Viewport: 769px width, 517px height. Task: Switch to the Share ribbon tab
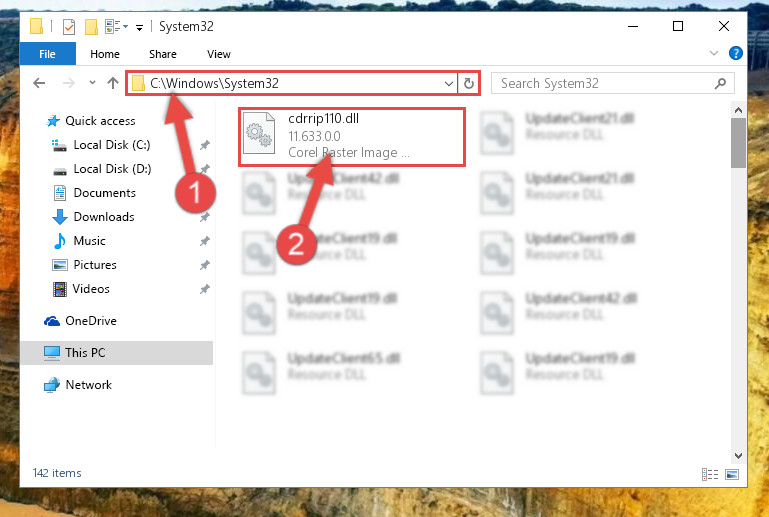(163, 54)
